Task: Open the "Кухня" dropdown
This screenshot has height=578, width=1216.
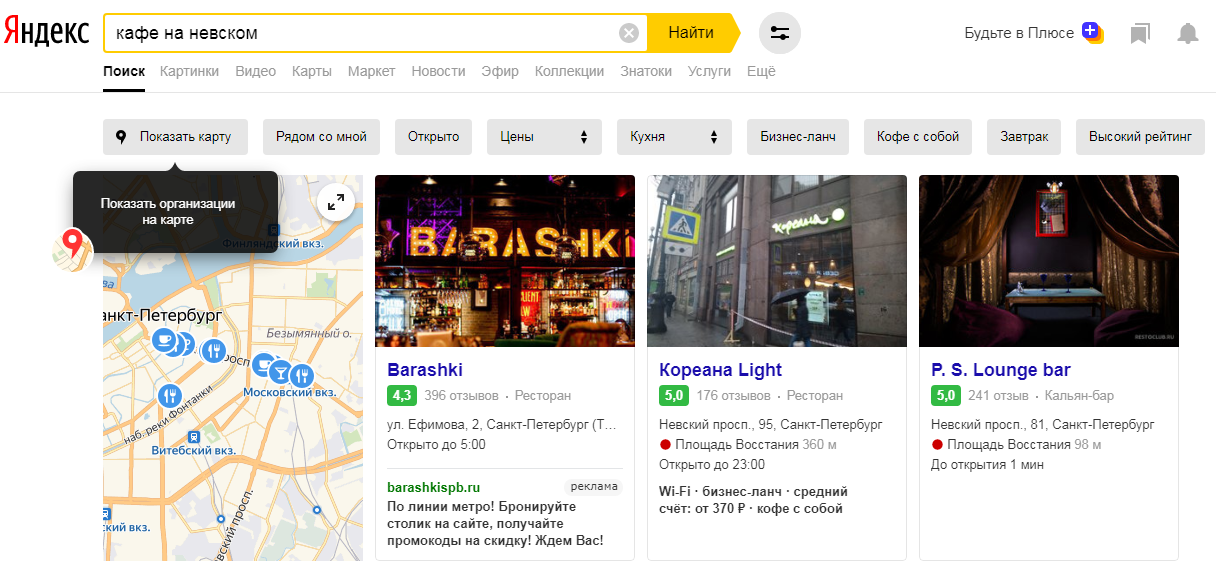Action: pyautogui.click(x=674, y=137)
